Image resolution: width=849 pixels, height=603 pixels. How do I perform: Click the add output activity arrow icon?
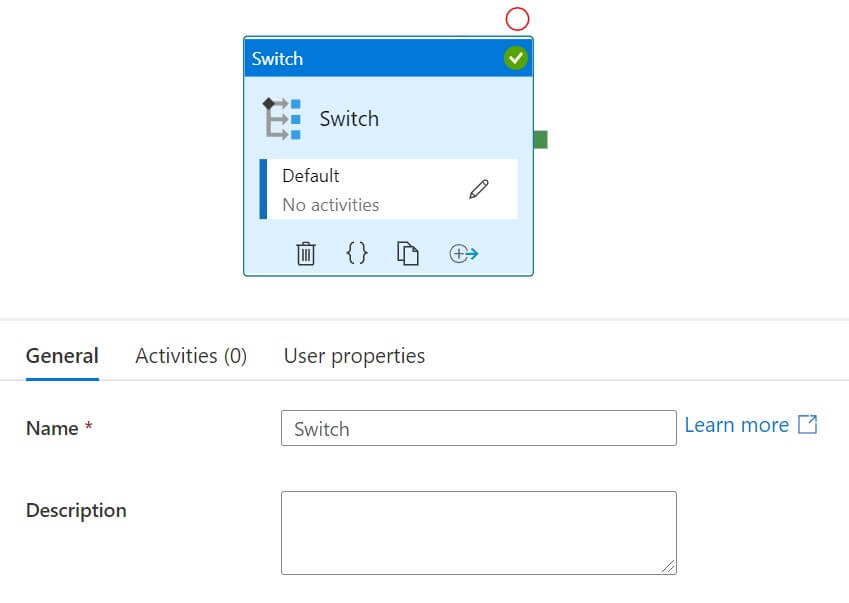click(464, 254)
